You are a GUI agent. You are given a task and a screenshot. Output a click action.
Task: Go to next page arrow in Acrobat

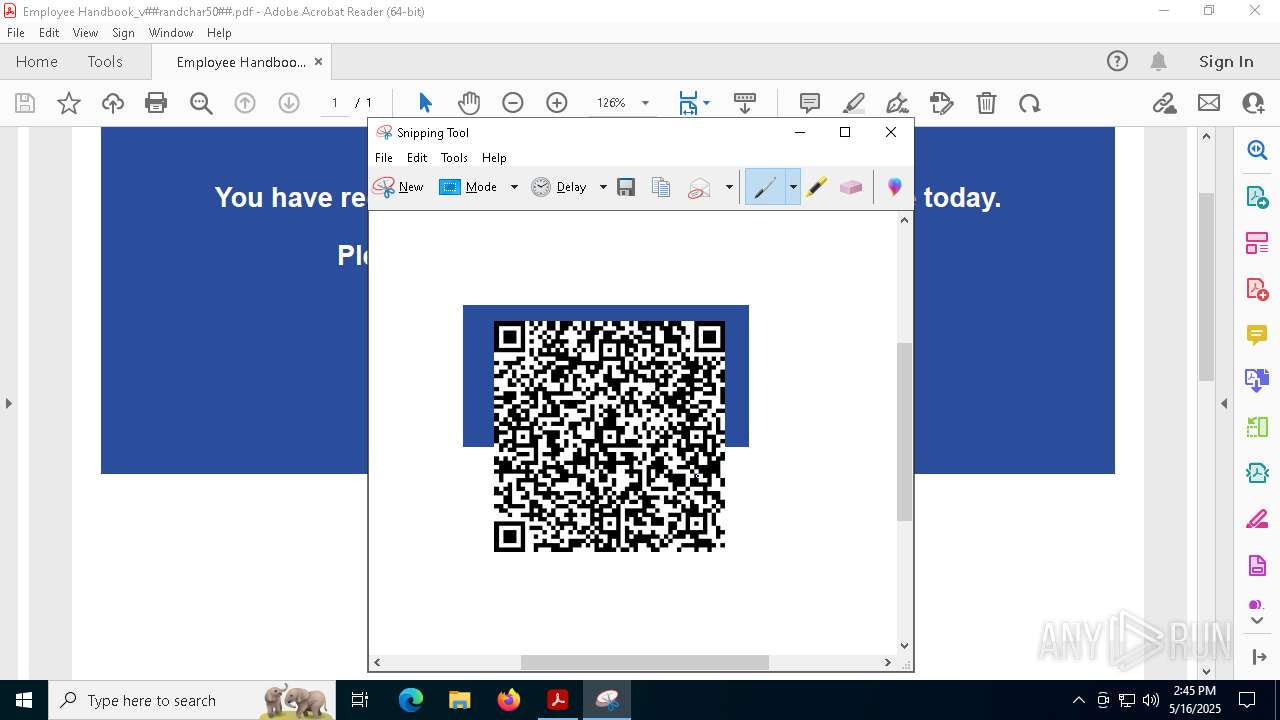tap(289, 103)
